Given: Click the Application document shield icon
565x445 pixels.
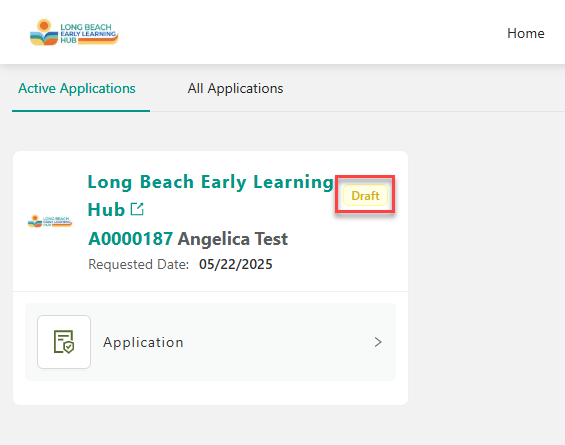Looking at the screenshot, I should 64,342.
